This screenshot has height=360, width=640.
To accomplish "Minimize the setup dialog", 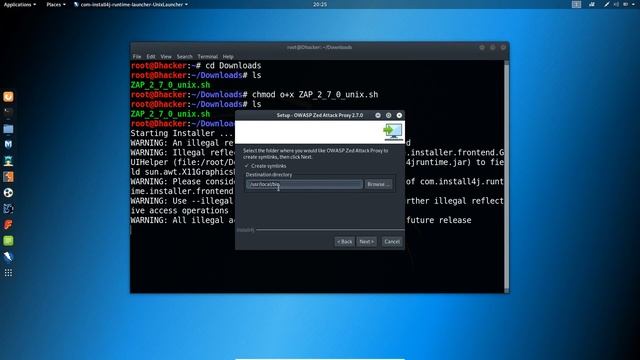I will coord(378,116).
